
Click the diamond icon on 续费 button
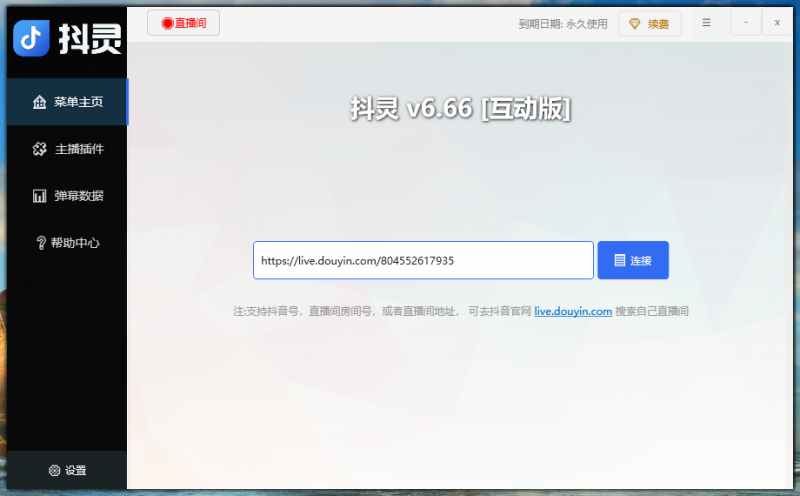(x=635, y=24)
